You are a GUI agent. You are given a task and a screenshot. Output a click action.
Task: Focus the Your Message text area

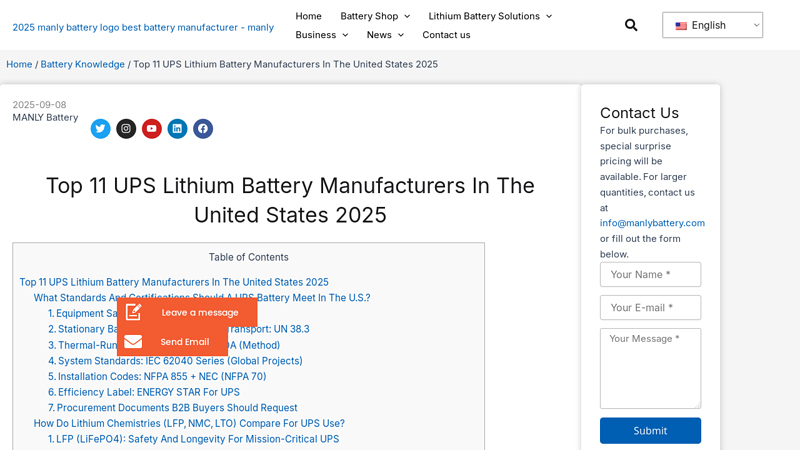coord(650,368)
